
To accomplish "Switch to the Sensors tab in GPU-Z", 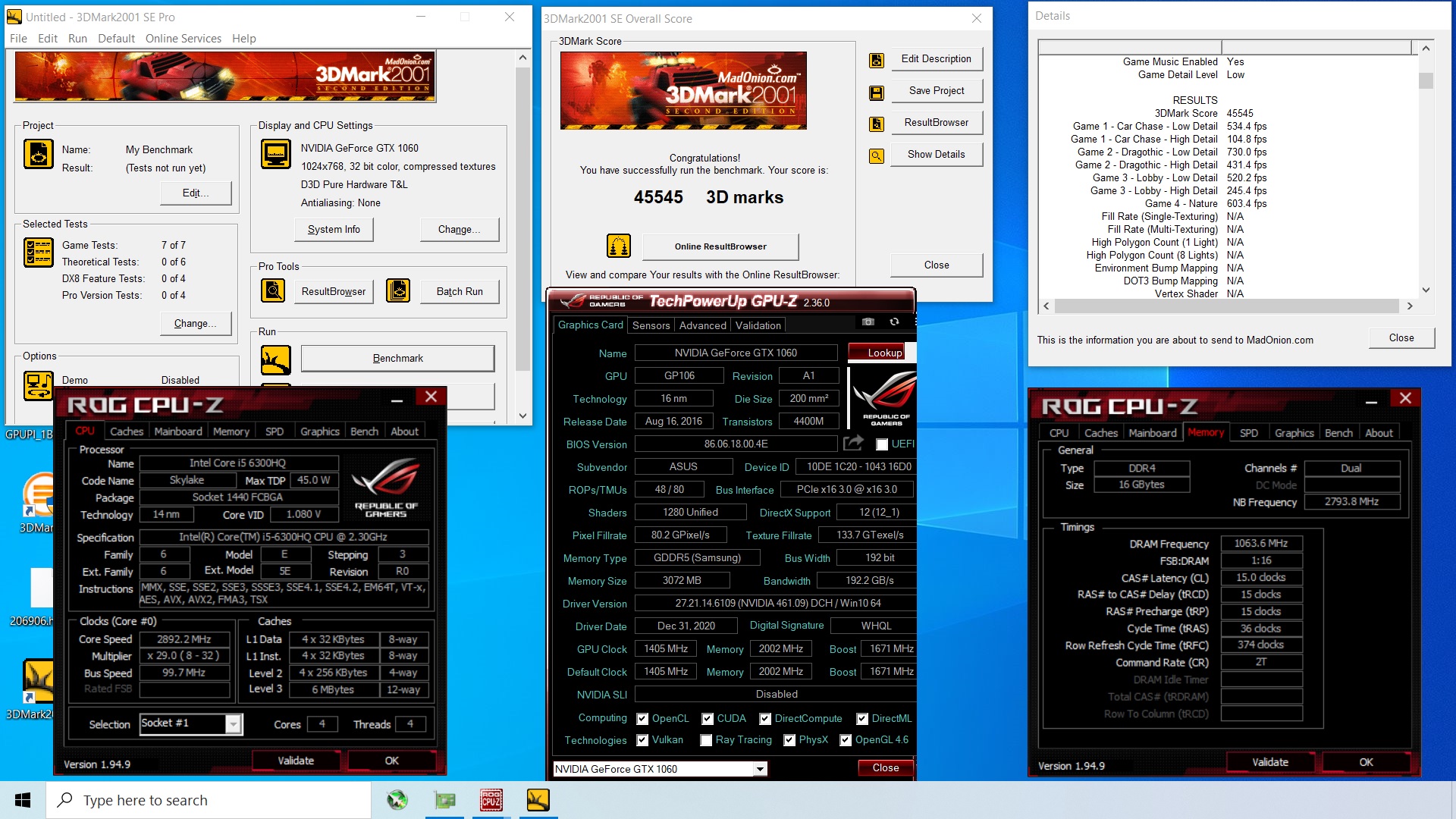I will 651,325.
